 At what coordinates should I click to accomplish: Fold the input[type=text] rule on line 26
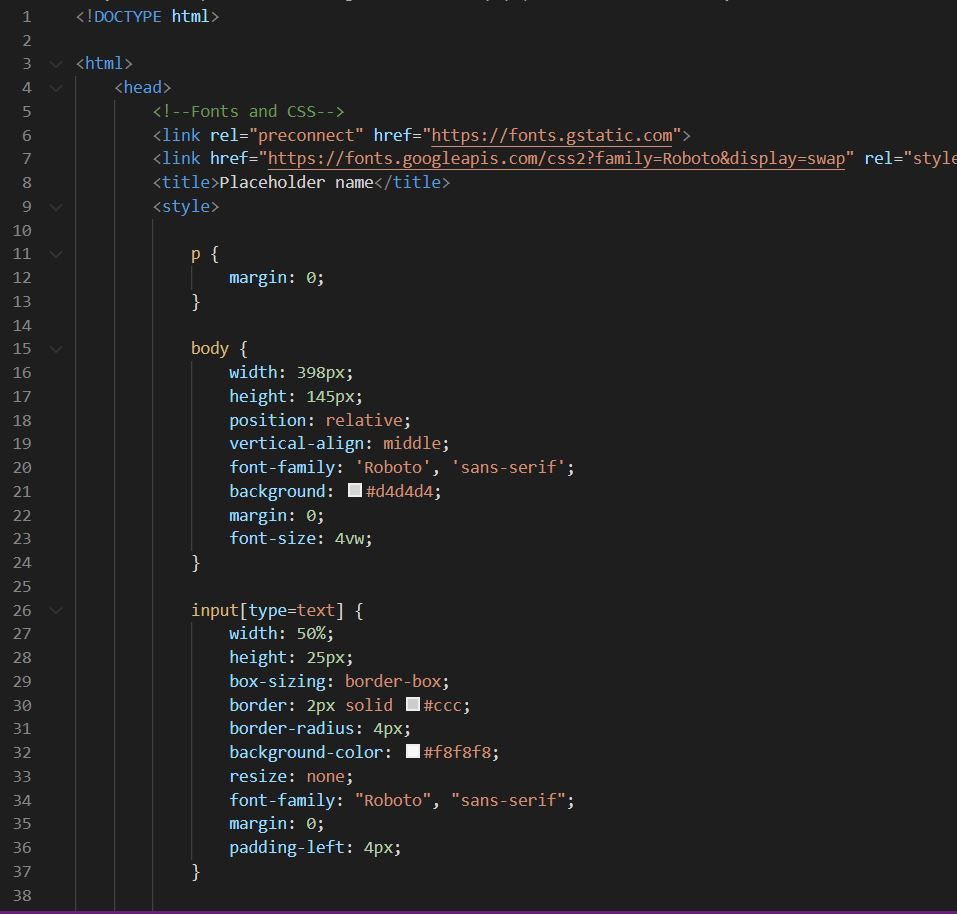pos(56,611)
